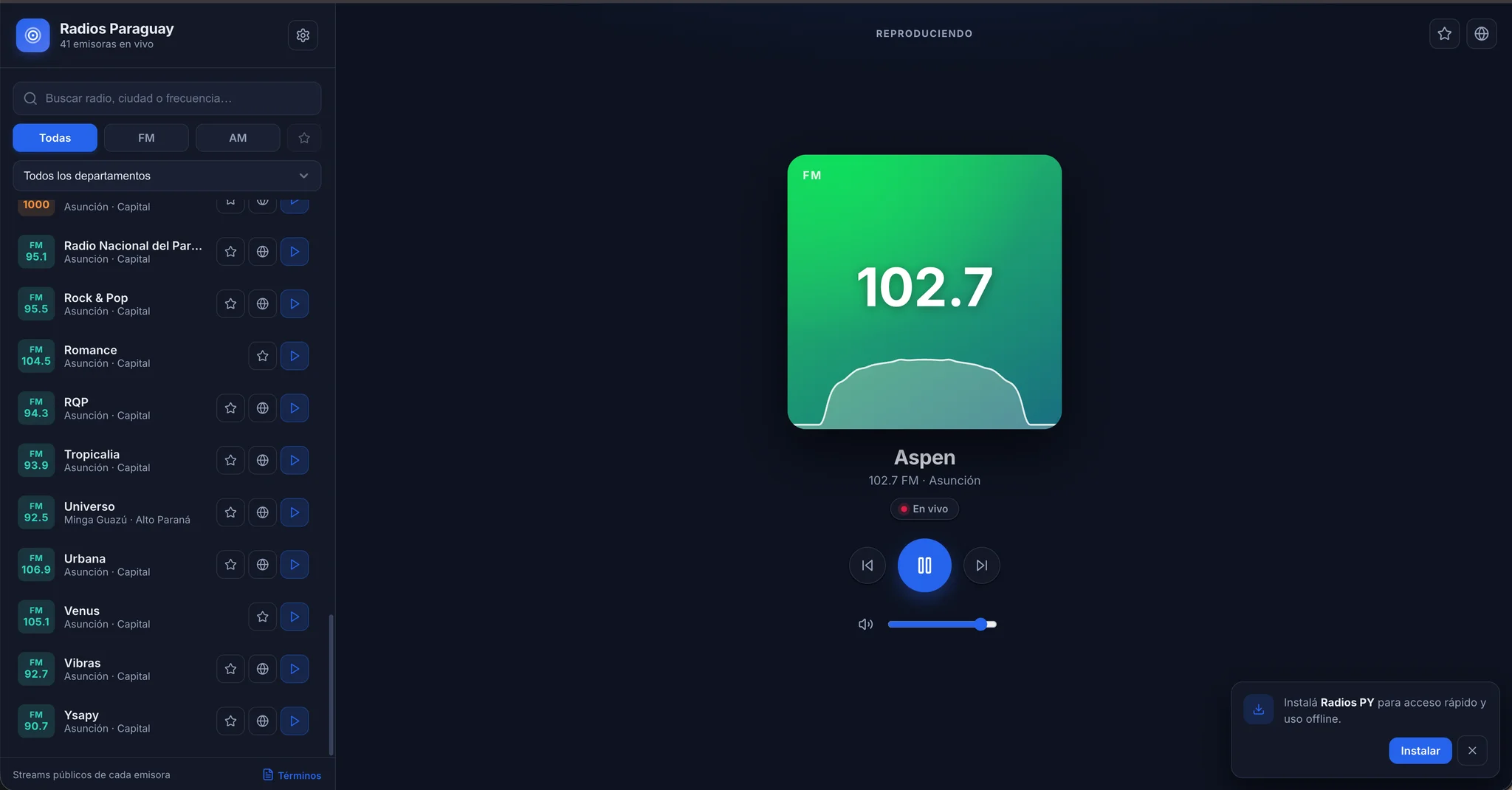The width and height of the screenshot is (1512, 790).
Task: Open Vibras website globe icon
Action: pos(262,669)
